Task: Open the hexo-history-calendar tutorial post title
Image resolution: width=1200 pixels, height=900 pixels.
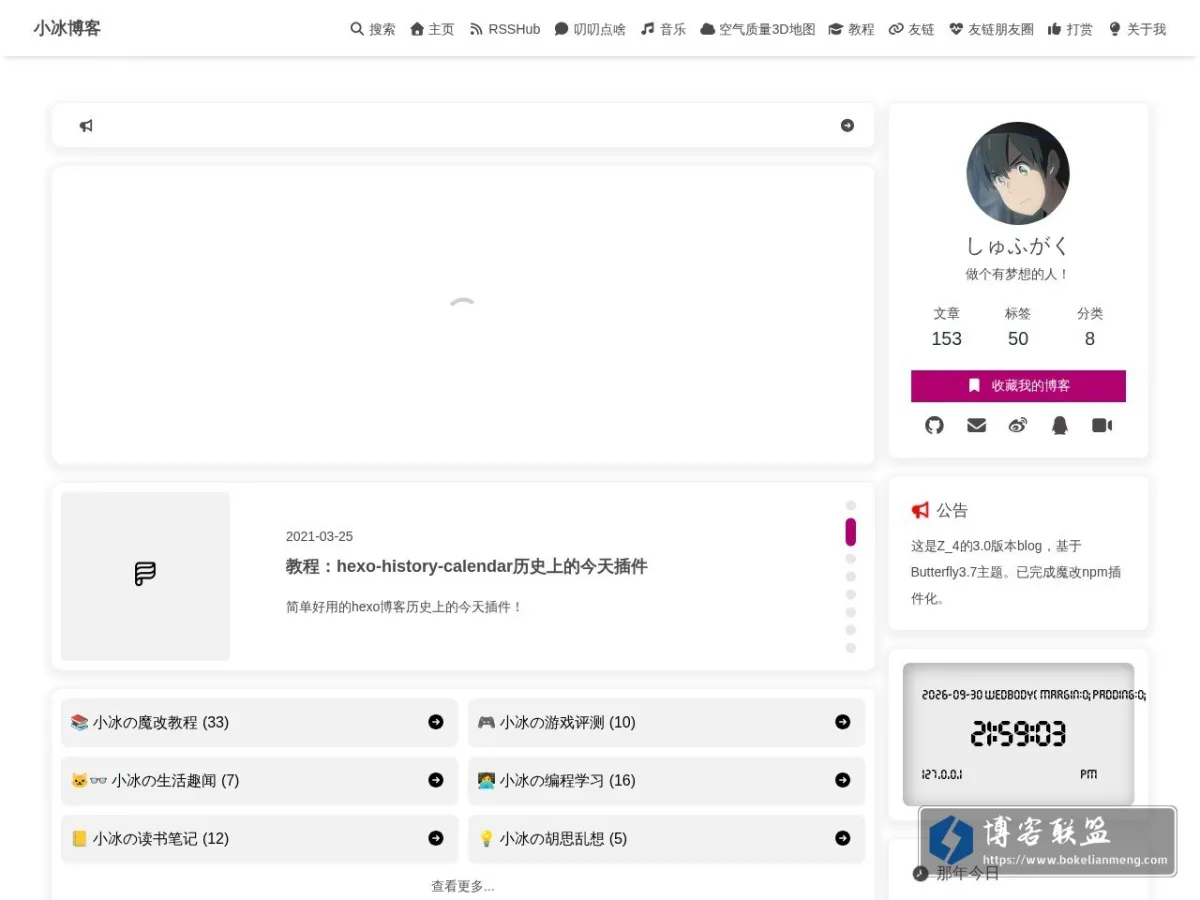Action: point(466,566)
